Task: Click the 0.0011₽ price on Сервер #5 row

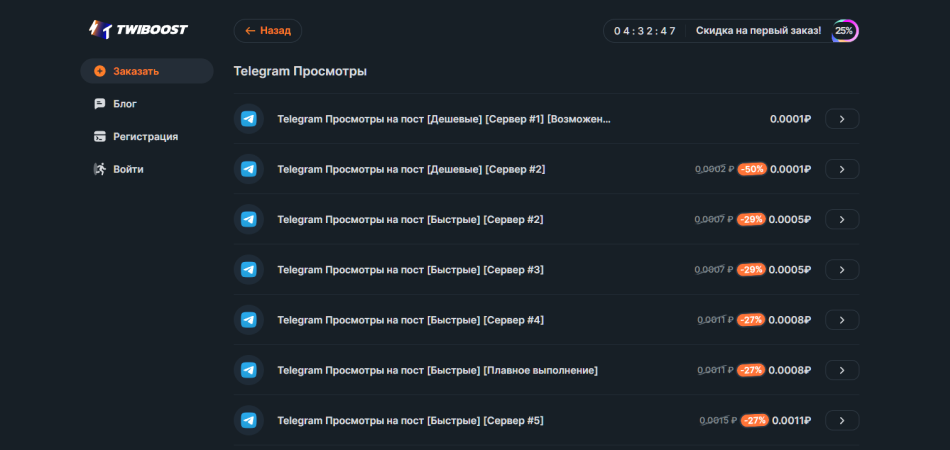Action: tap(791, 420)
